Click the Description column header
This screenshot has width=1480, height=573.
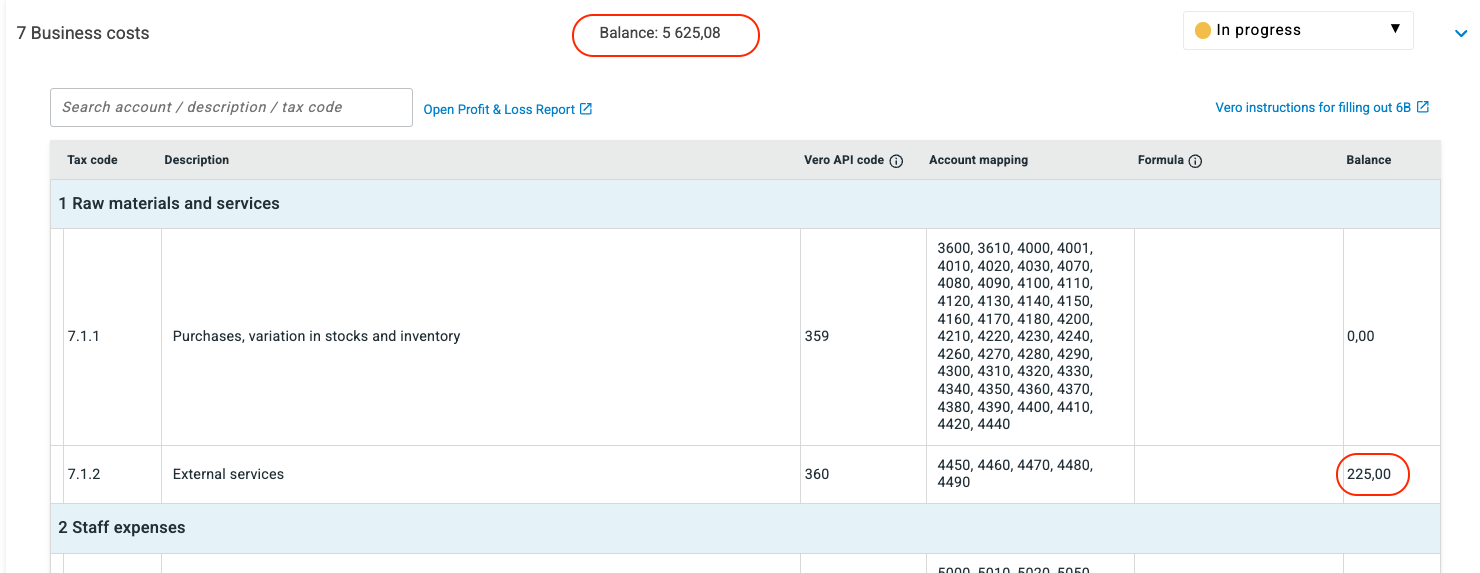pos(197,160)
